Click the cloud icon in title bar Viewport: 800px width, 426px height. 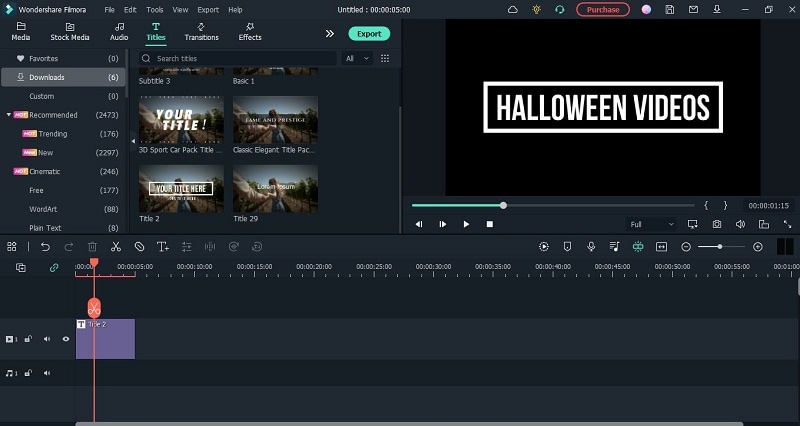(x=513, y=10)
